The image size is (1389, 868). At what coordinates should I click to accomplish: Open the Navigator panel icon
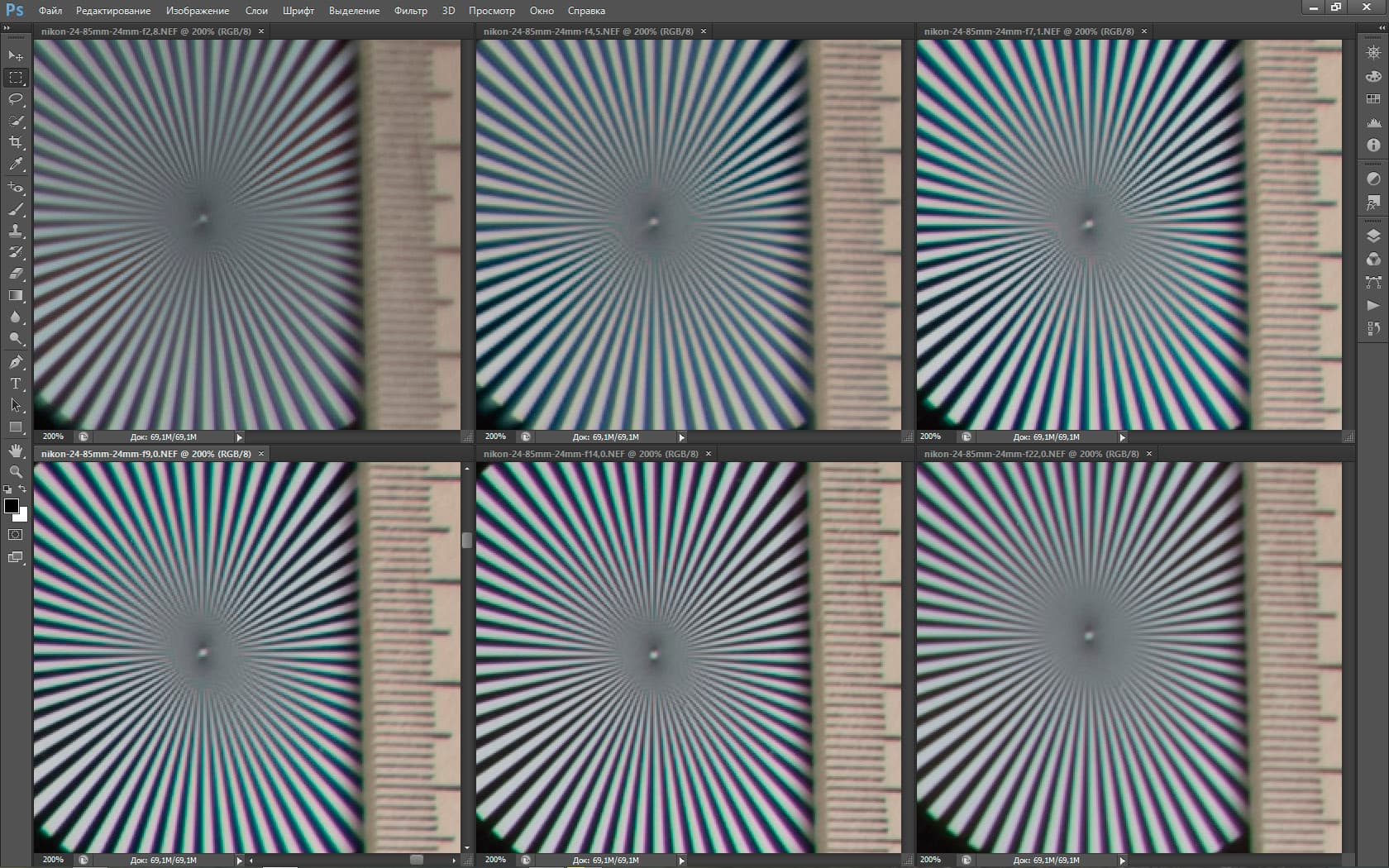[x=1373, y=52]
